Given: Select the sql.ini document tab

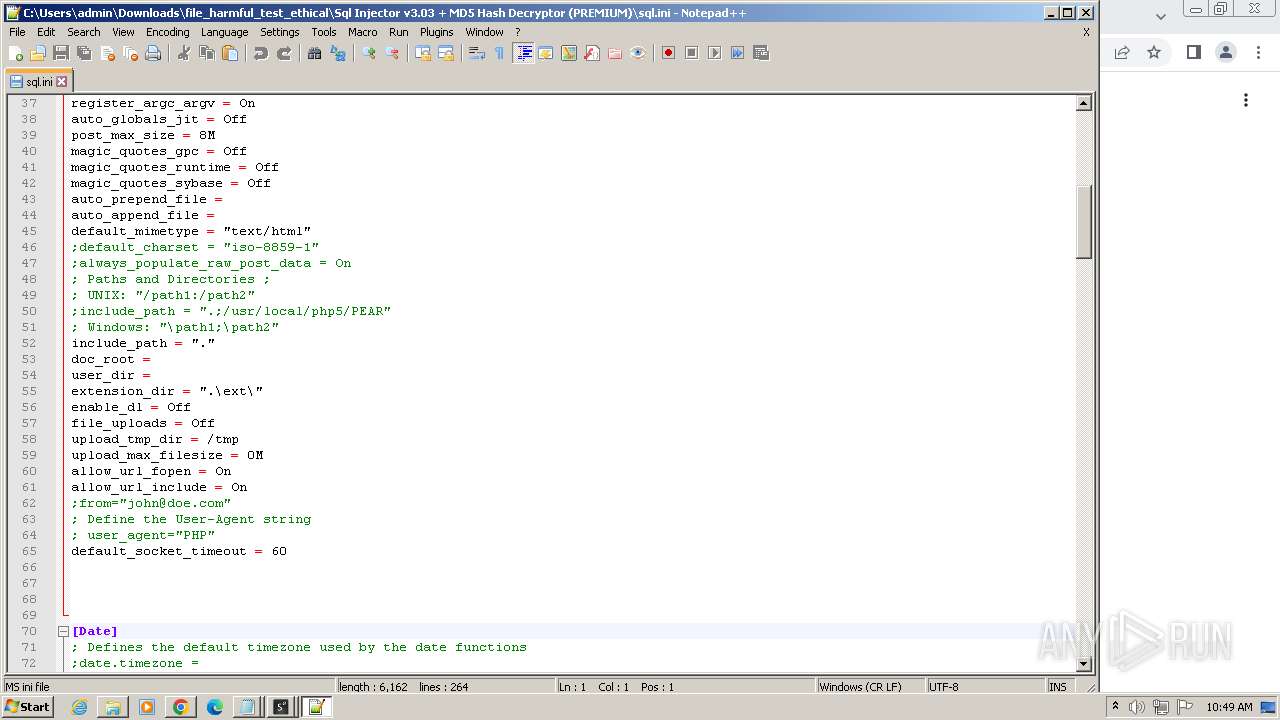Looking at the screenshot, I should coord(39,82).
